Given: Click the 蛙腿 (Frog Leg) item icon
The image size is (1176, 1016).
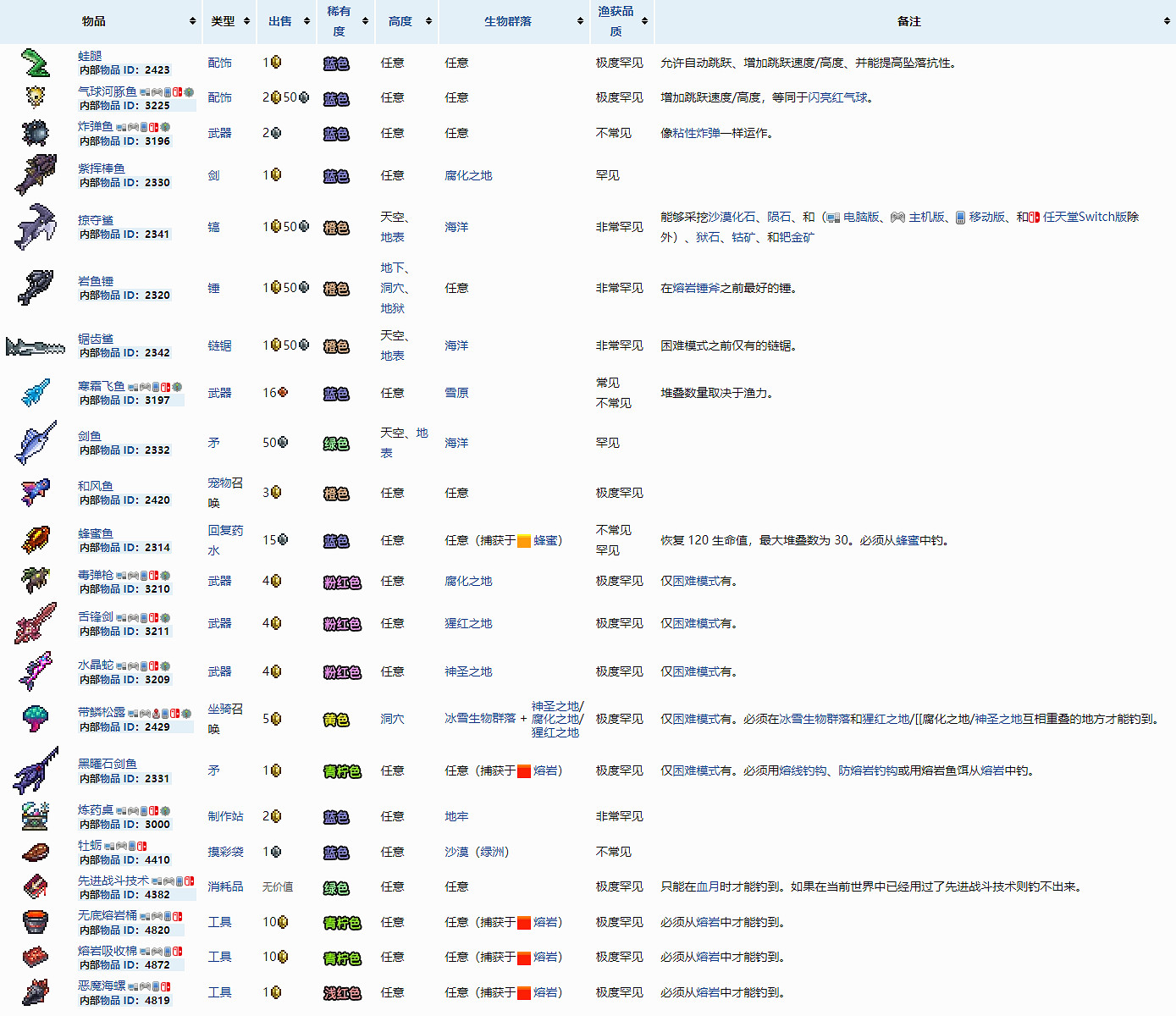Looking at the screenshot, I should point(36,63).
